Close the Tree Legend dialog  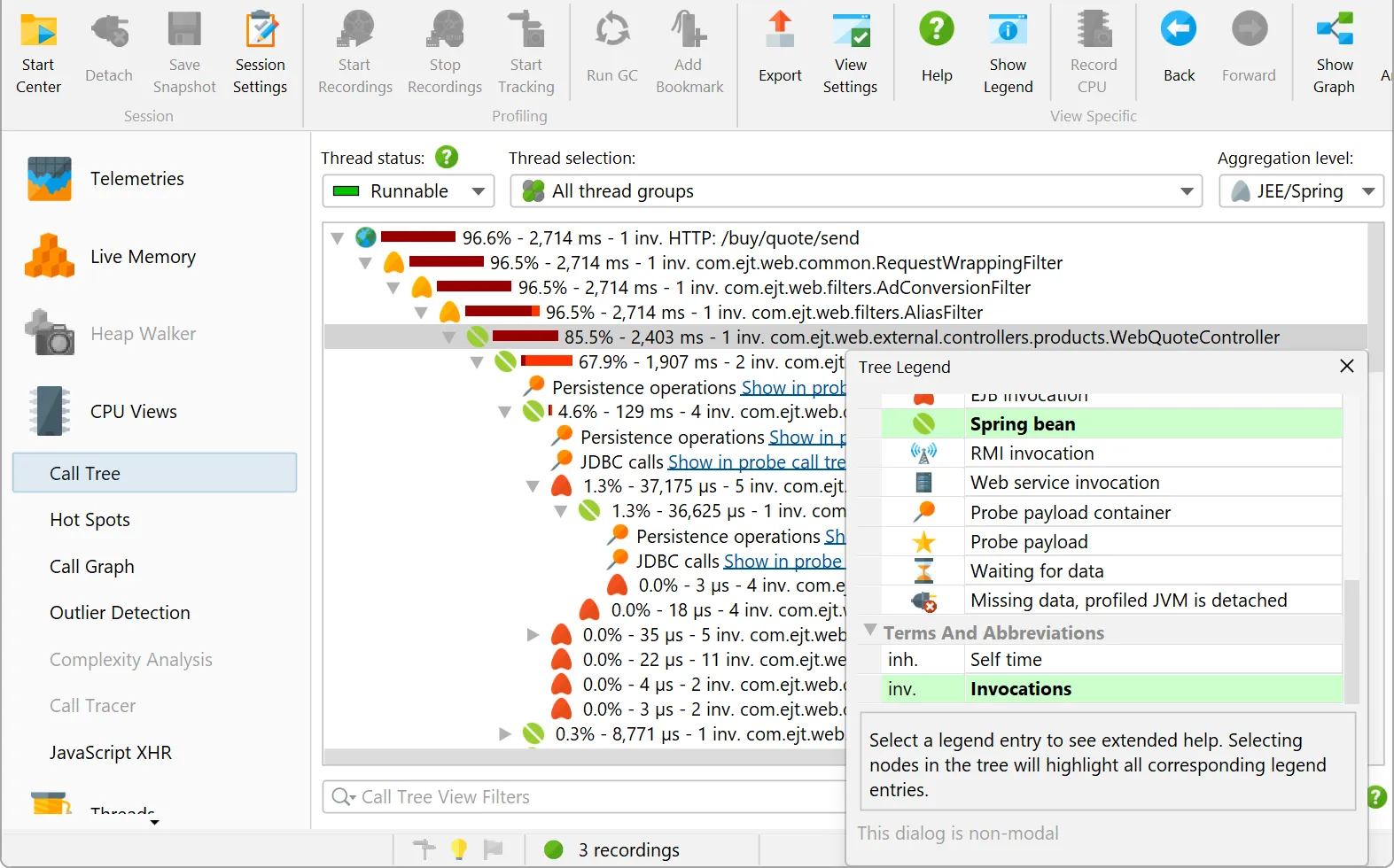coord(1346,366)
